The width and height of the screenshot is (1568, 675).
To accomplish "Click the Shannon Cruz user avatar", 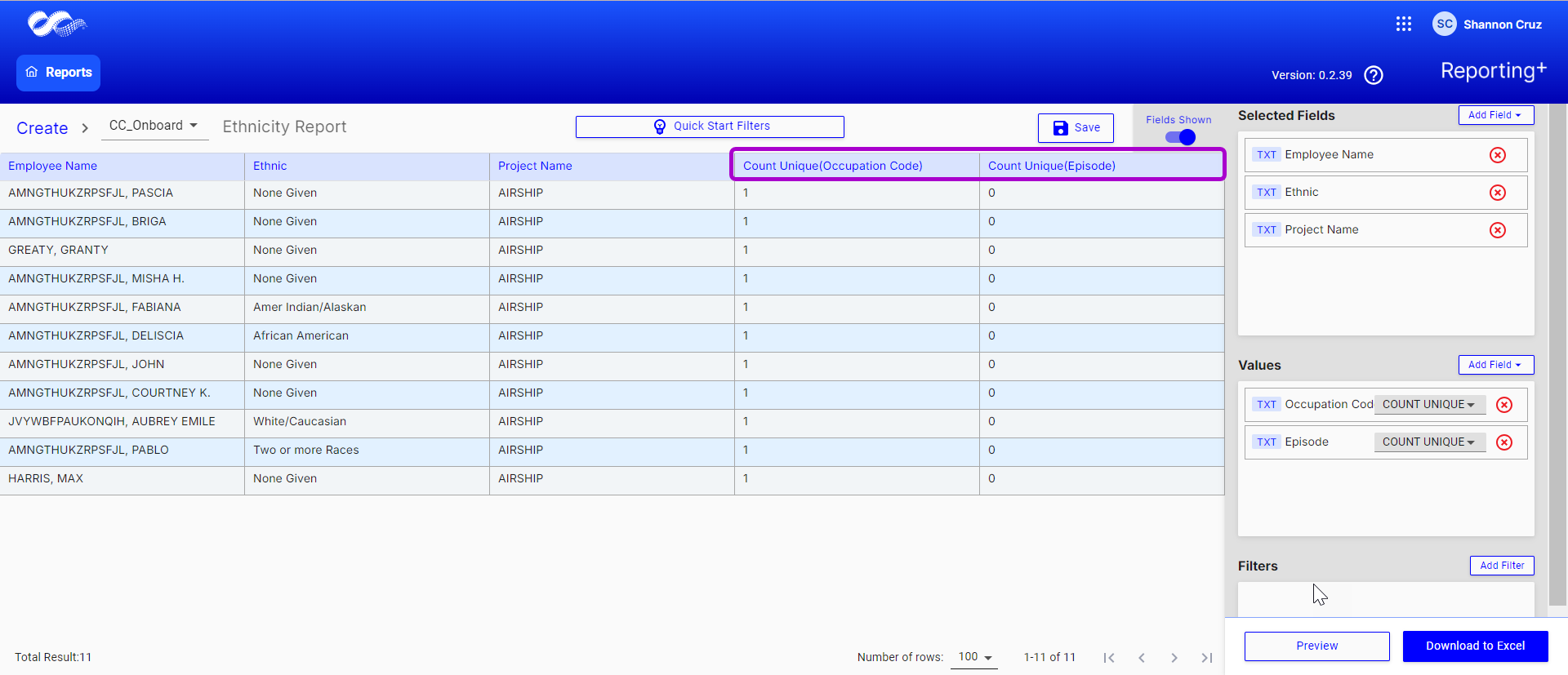I will tap(1444, 24).
